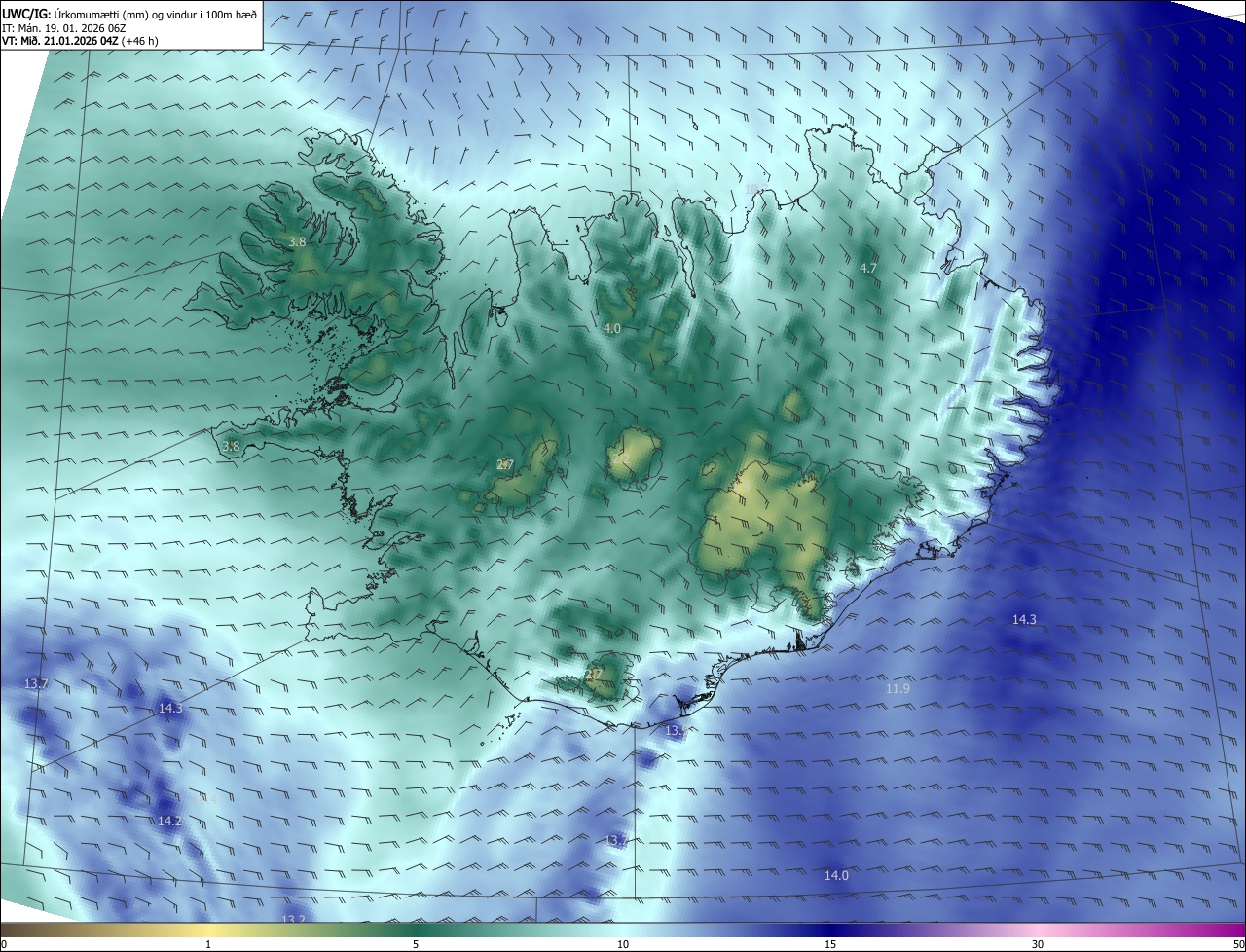The image size is (1246, 952).
Task: Click the 14.2 value label over the sea
Action: pos(169,822)
